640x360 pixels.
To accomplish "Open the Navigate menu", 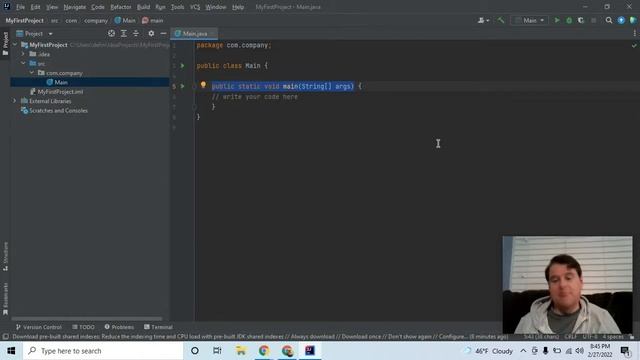I will point(75,7).
